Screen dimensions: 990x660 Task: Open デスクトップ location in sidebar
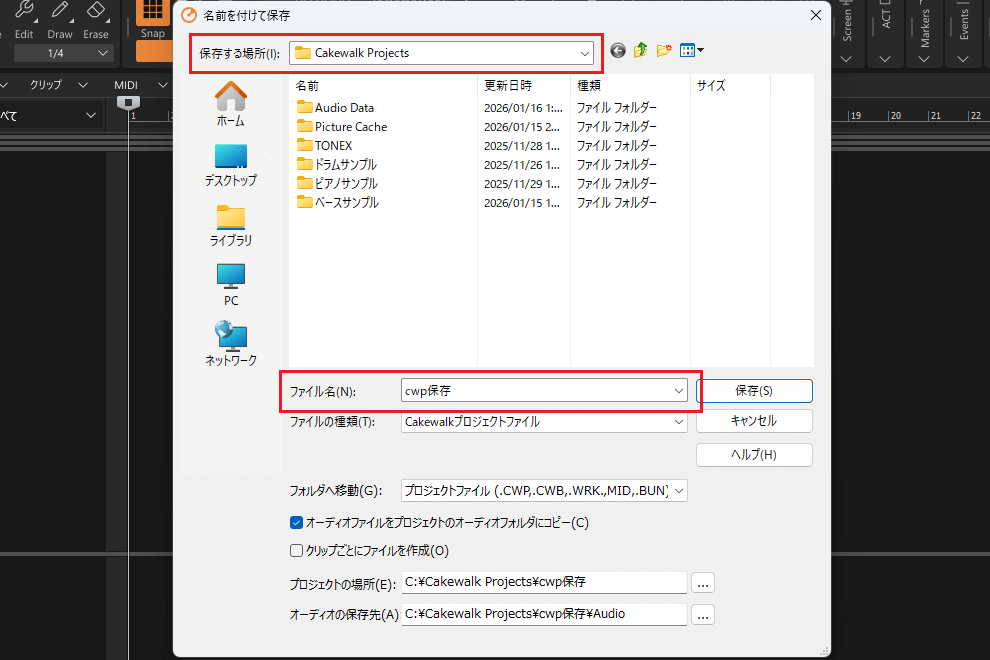[231, 164]
